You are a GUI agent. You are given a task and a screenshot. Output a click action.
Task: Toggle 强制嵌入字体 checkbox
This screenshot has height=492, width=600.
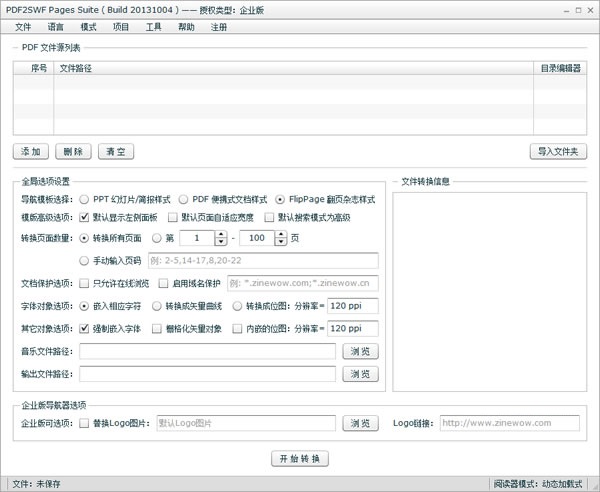click(x=84, y=328)
